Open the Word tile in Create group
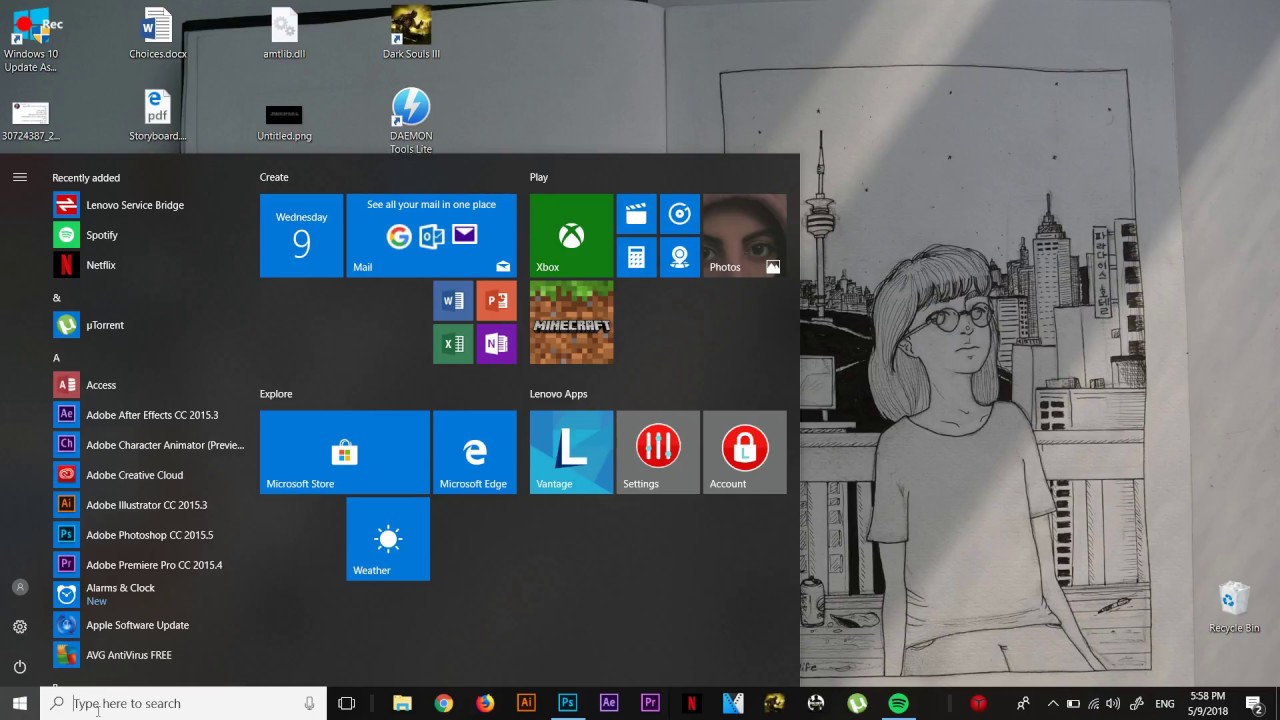1280x720 pixels. click(x=453, y=301)
